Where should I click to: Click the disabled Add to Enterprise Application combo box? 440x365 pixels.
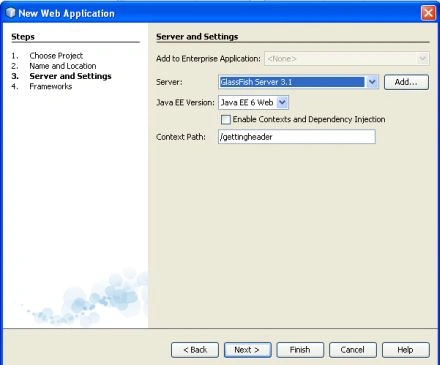click(x=347, y=59)
